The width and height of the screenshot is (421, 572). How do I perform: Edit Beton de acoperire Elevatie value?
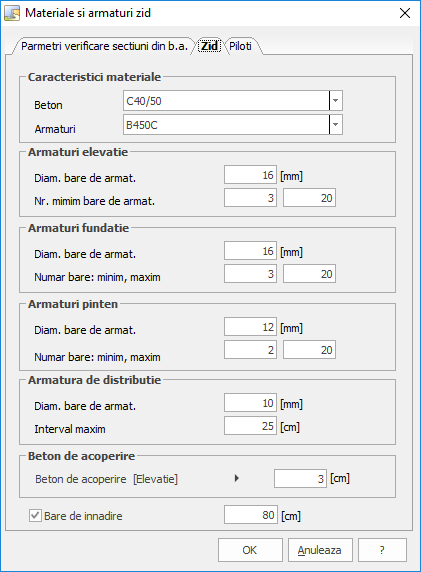coord(300,479)
